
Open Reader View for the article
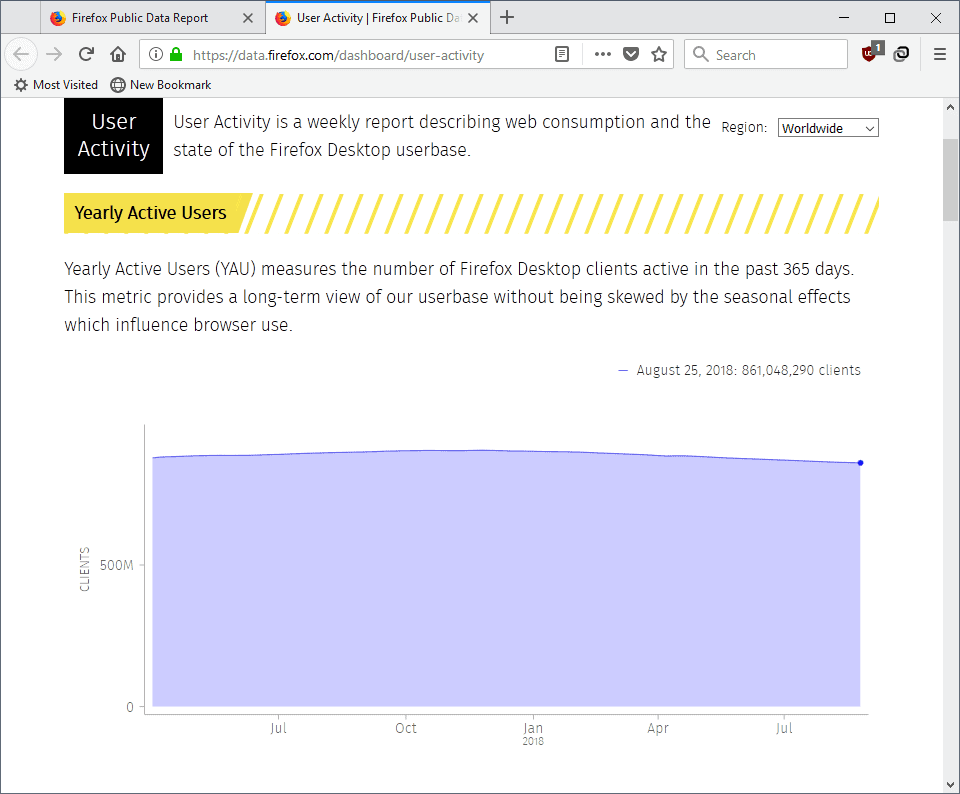click(562, 55)
